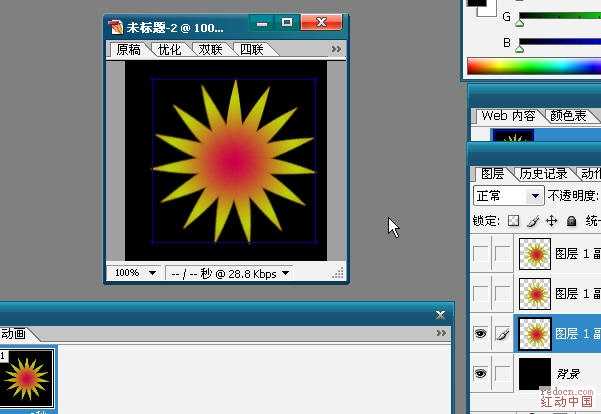Click document window flyout arrows near tabs
This screenshot has width=601, height=414.
(336, 49)
